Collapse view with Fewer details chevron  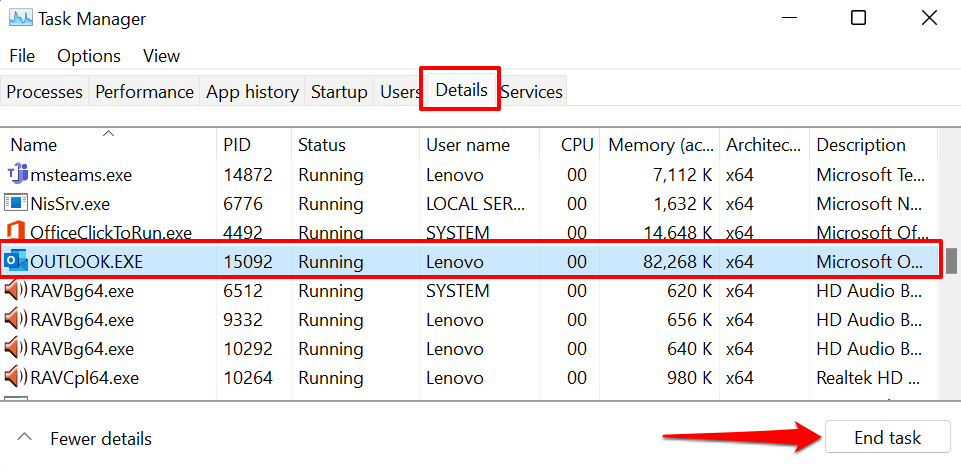coord(26,438)
